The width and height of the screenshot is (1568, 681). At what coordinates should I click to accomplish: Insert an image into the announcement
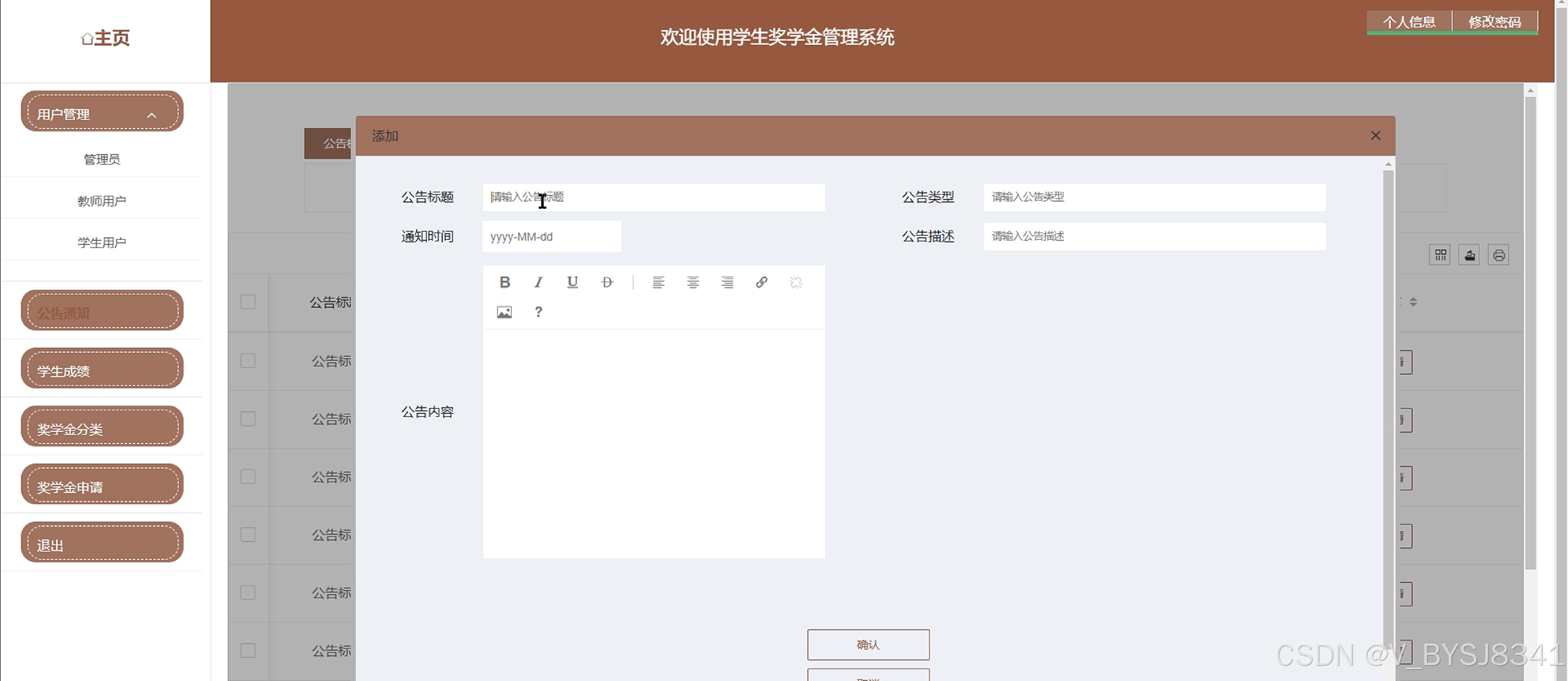coord(504,312)
